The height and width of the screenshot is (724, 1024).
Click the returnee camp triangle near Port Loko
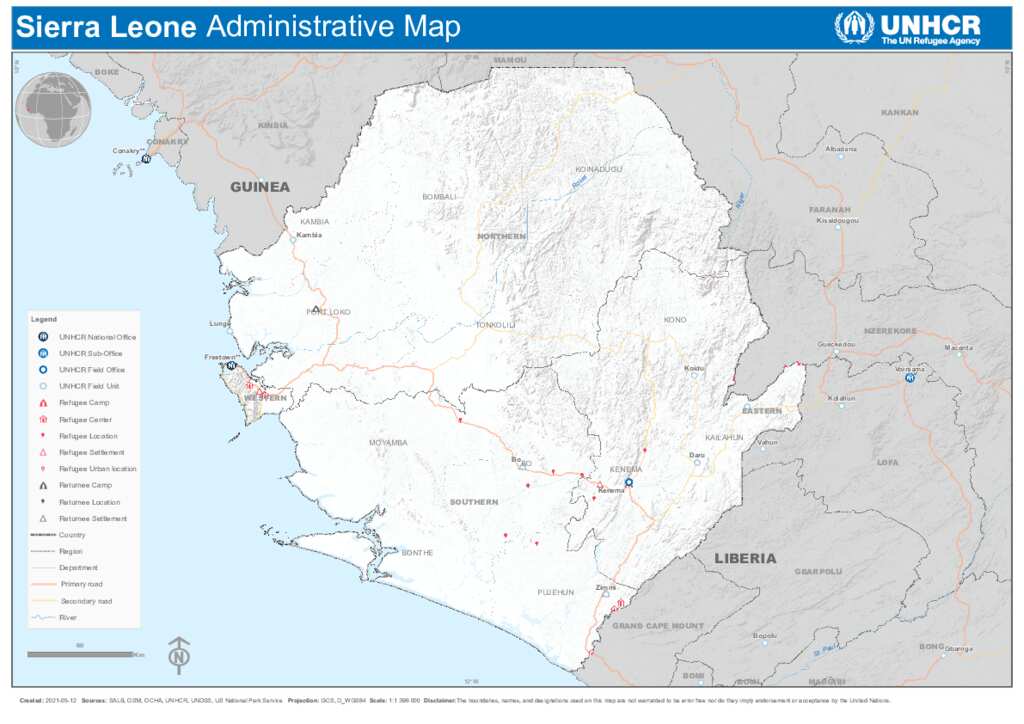(x=316, y=309)
